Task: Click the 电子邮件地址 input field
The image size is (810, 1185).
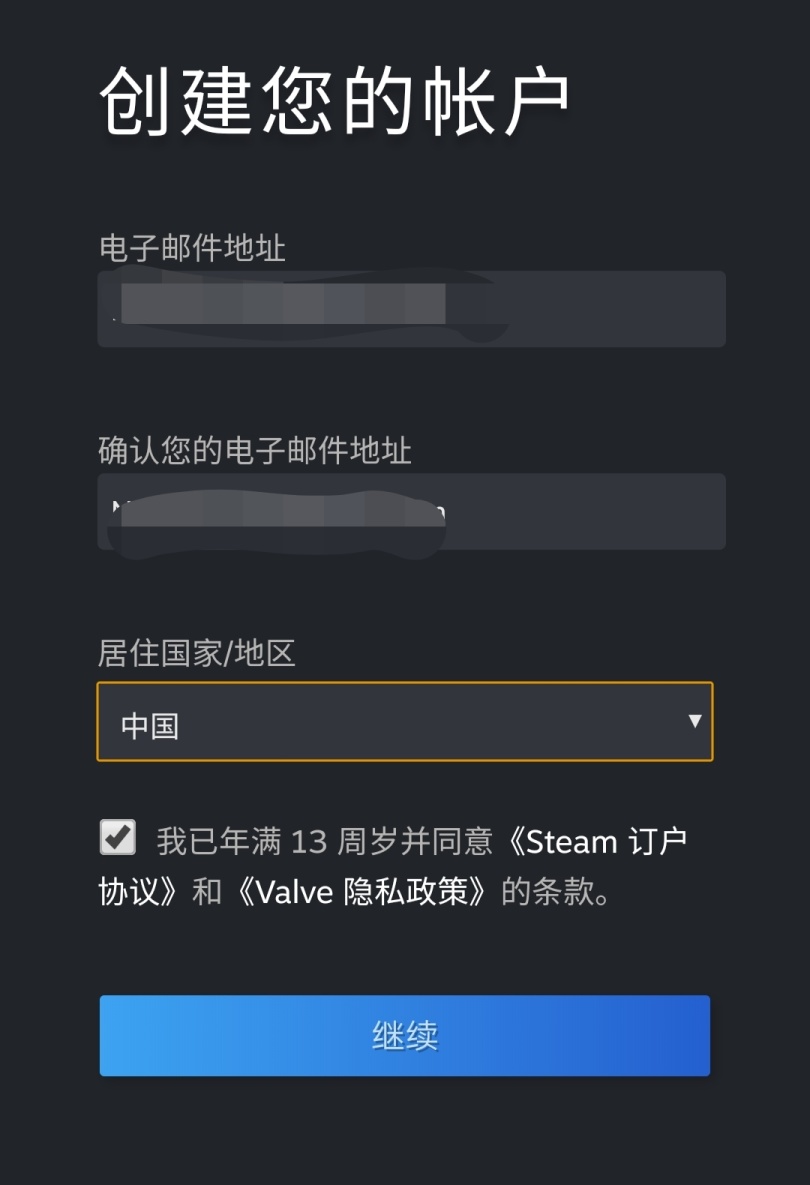Action: pyautogui.click(x=600, y=309)
